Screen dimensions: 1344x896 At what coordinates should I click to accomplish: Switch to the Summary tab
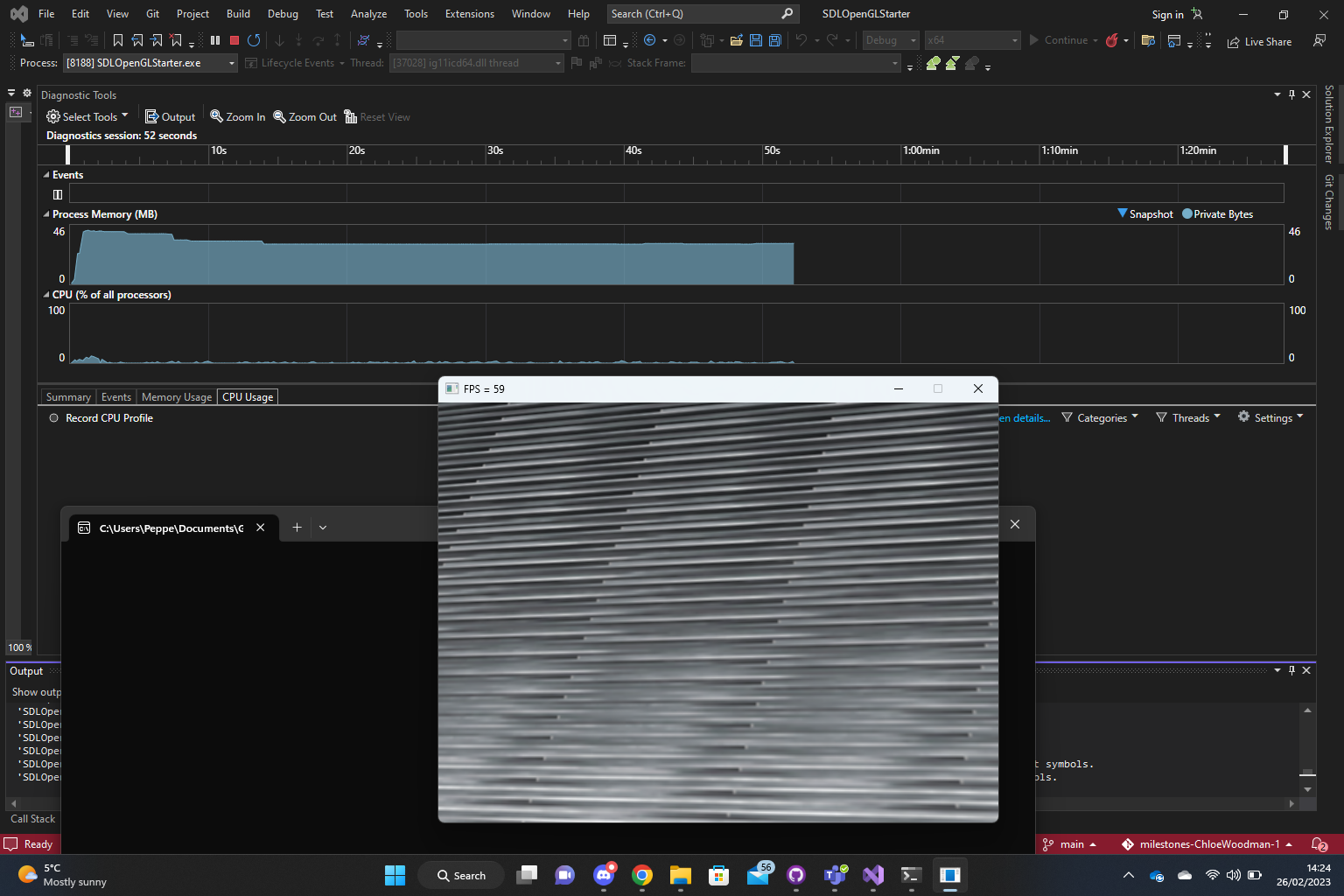[x=68, y=397]
